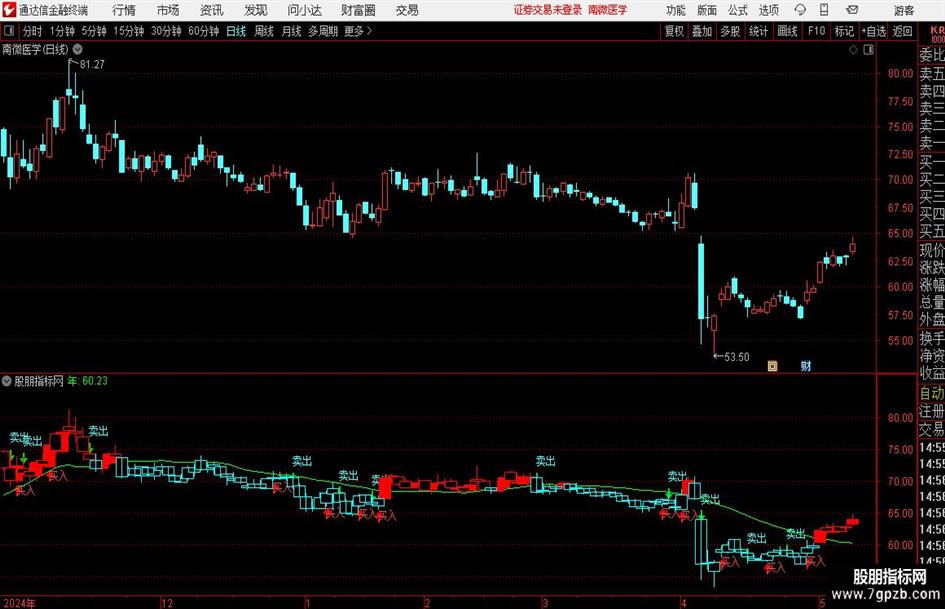The width and height of the screenshot is (945, 609).
Task: Open the 资讯 menu
Action: tap(212, 10)
